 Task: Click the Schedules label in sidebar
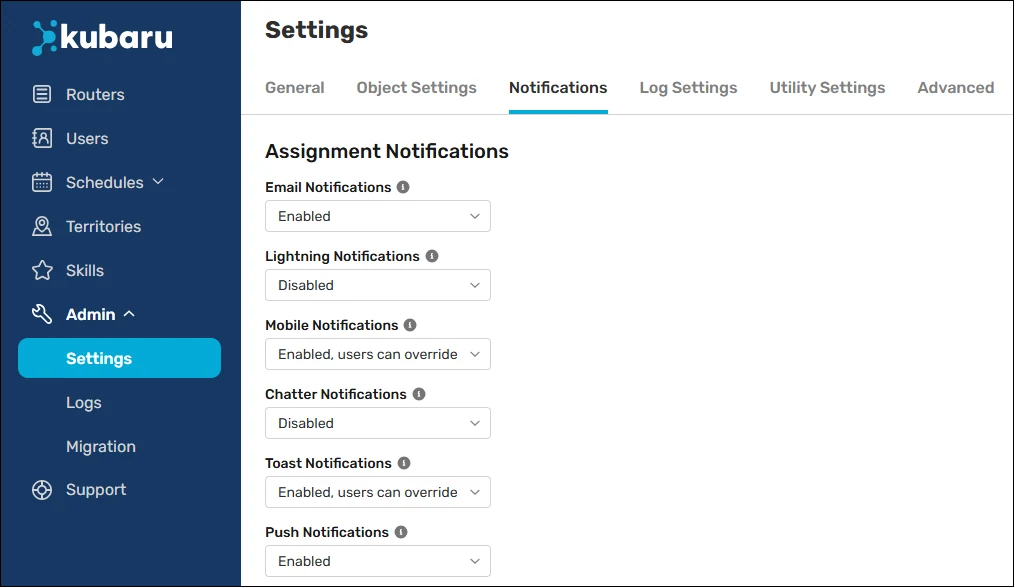[x=105, y=182]
